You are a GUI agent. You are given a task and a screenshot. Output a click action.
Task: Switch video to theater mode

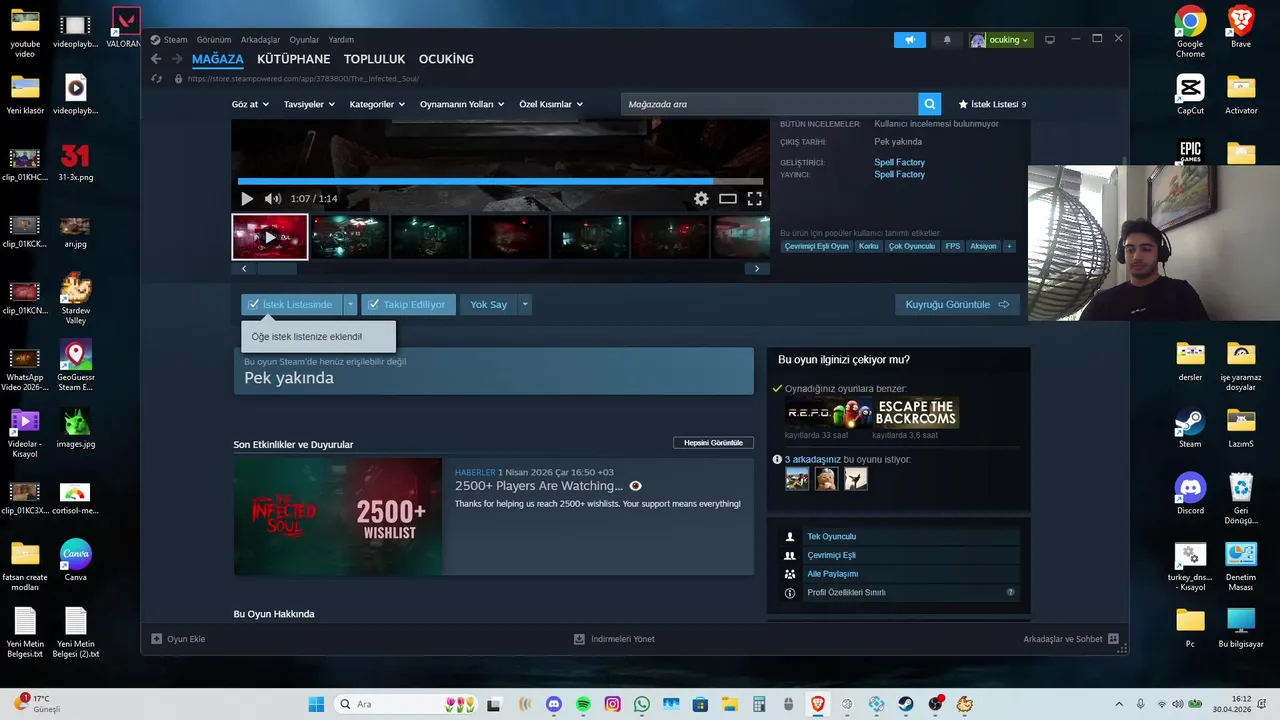[x=728, y=199]
